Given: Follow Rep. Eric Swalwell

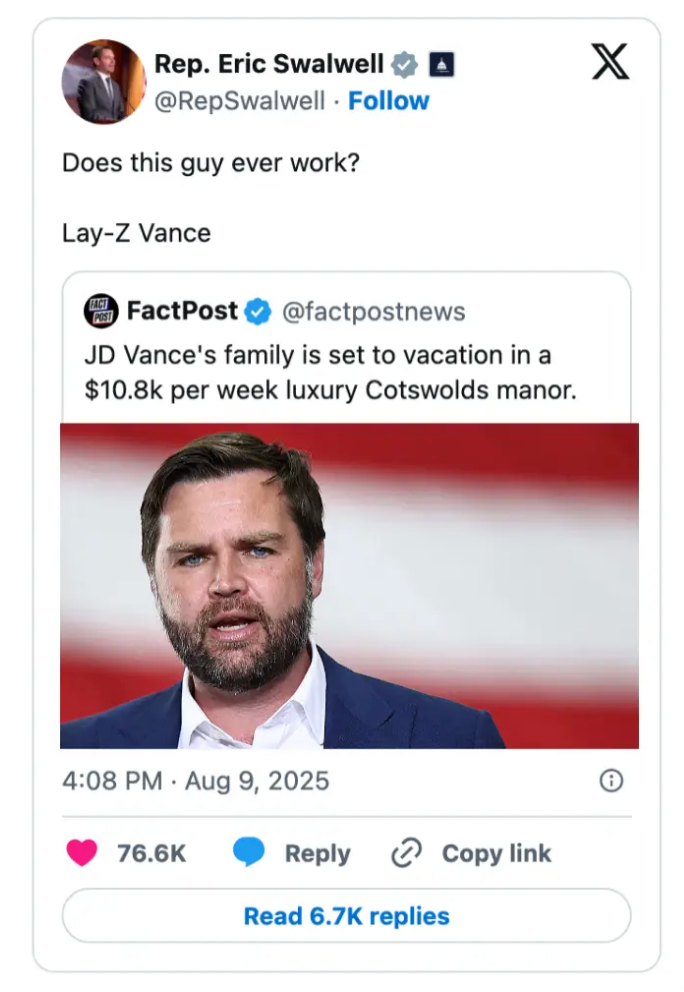Looking at the screenshot, I should point(390,101).
